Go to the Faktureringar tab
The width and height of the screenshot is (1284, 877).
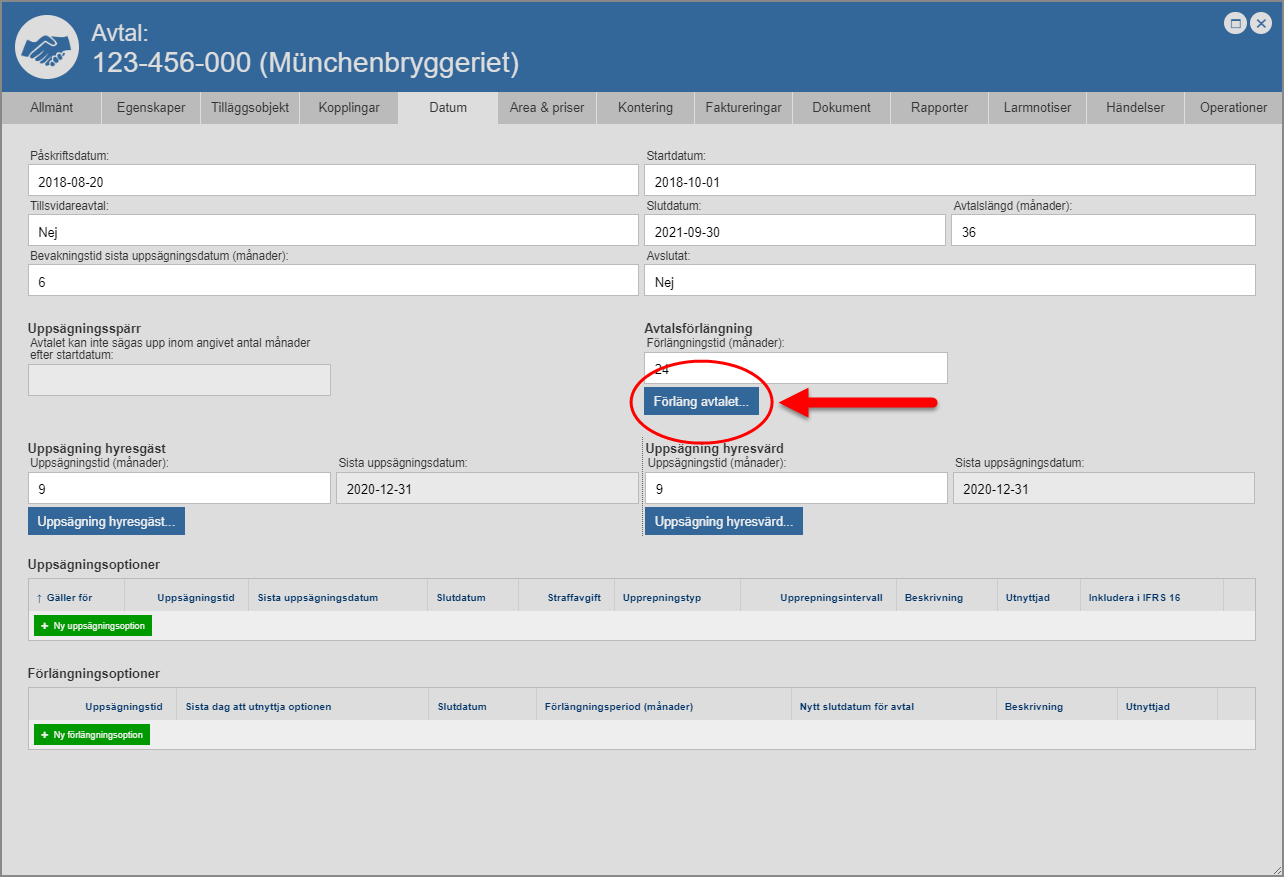click(x=743, y=108)
